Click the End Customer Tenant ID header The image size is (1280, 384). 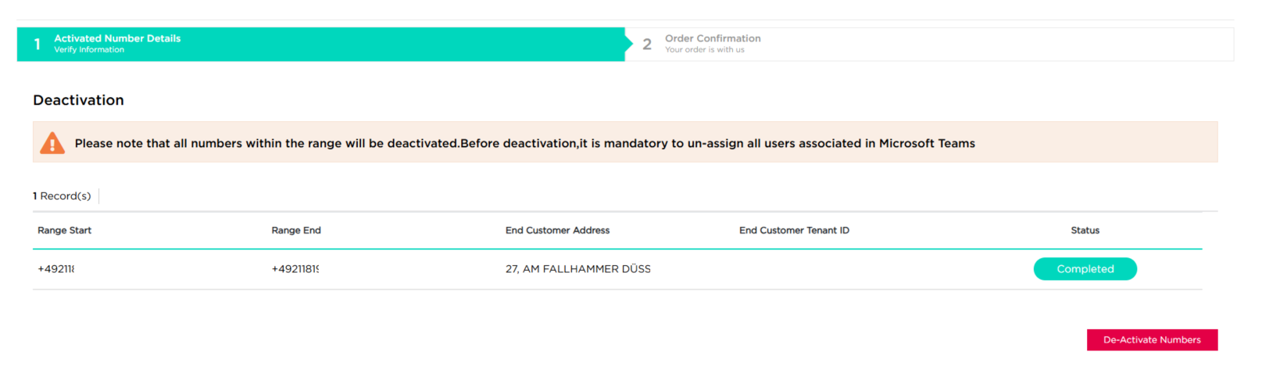[x=794, y=230]
